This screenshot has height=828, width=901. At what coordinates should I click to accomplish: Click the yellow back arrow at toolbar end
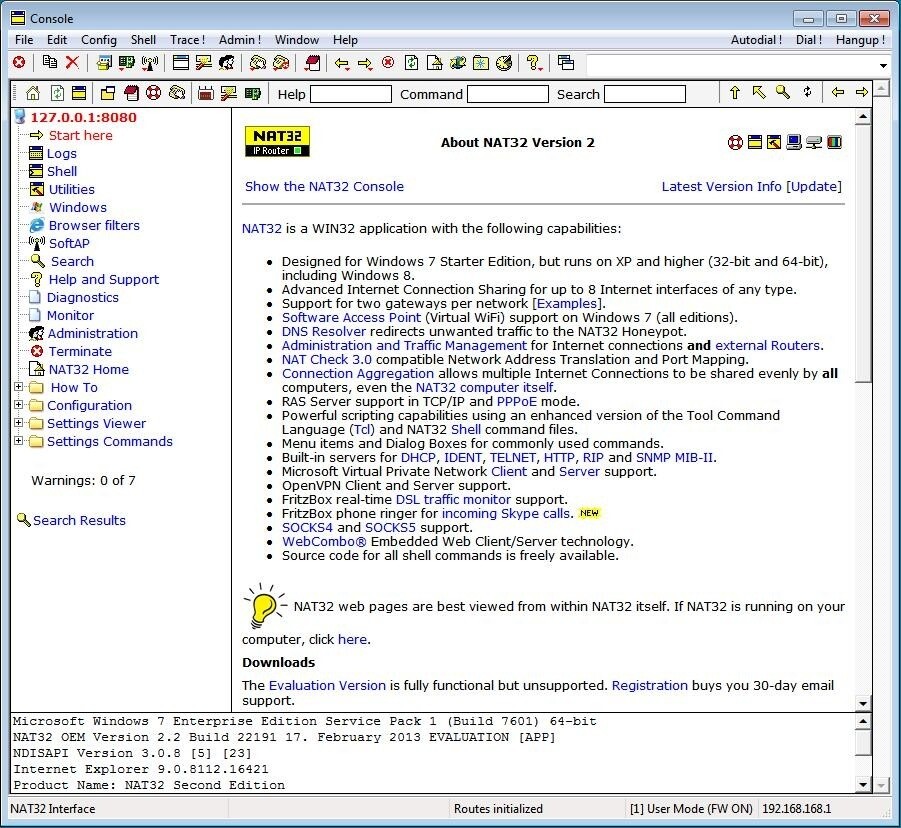point(838,92)
